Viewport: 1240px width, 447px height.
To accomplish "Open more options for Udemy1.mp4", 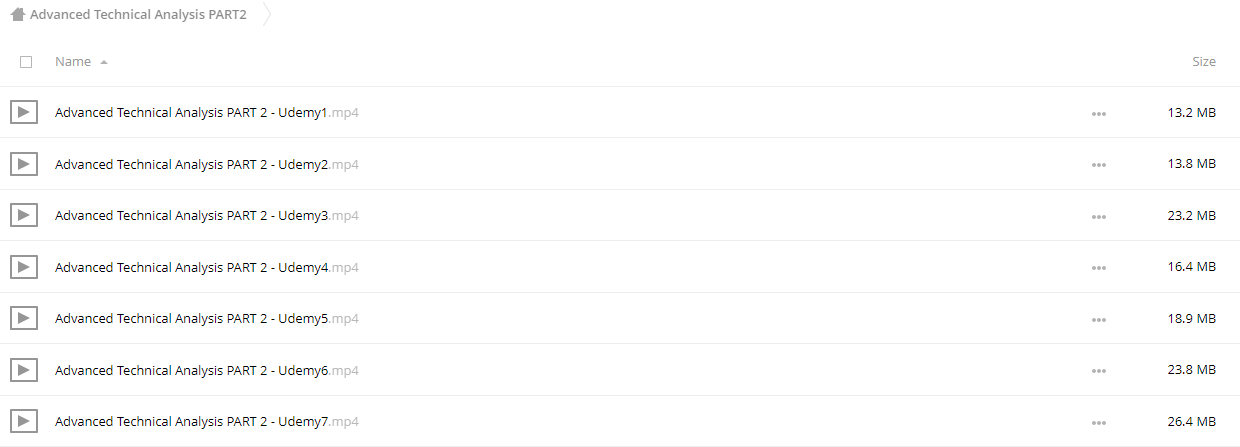I will pos(1099,113).
